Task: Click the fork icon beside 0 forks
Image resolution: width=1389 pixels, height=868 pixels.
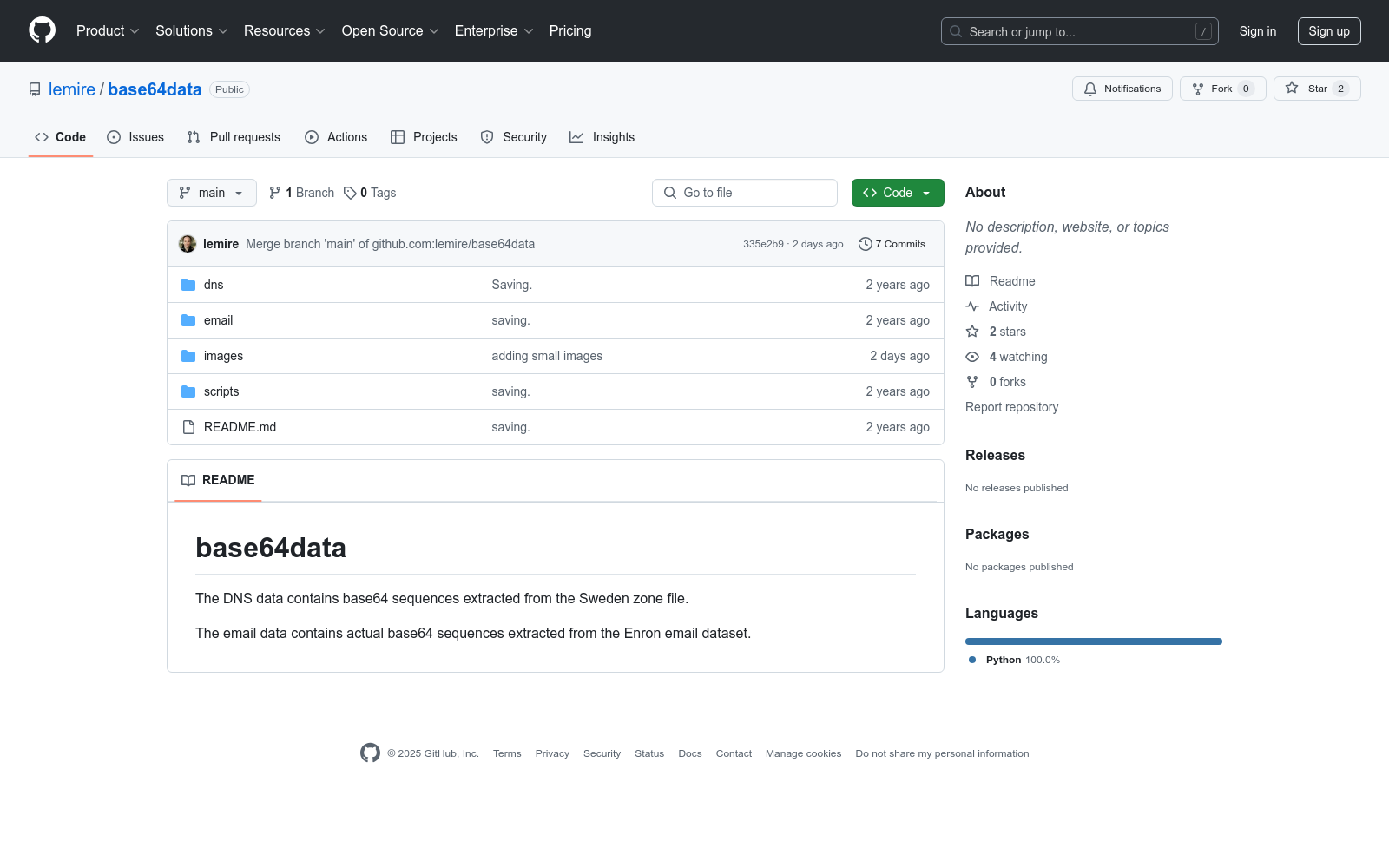Action: [972, 382]
